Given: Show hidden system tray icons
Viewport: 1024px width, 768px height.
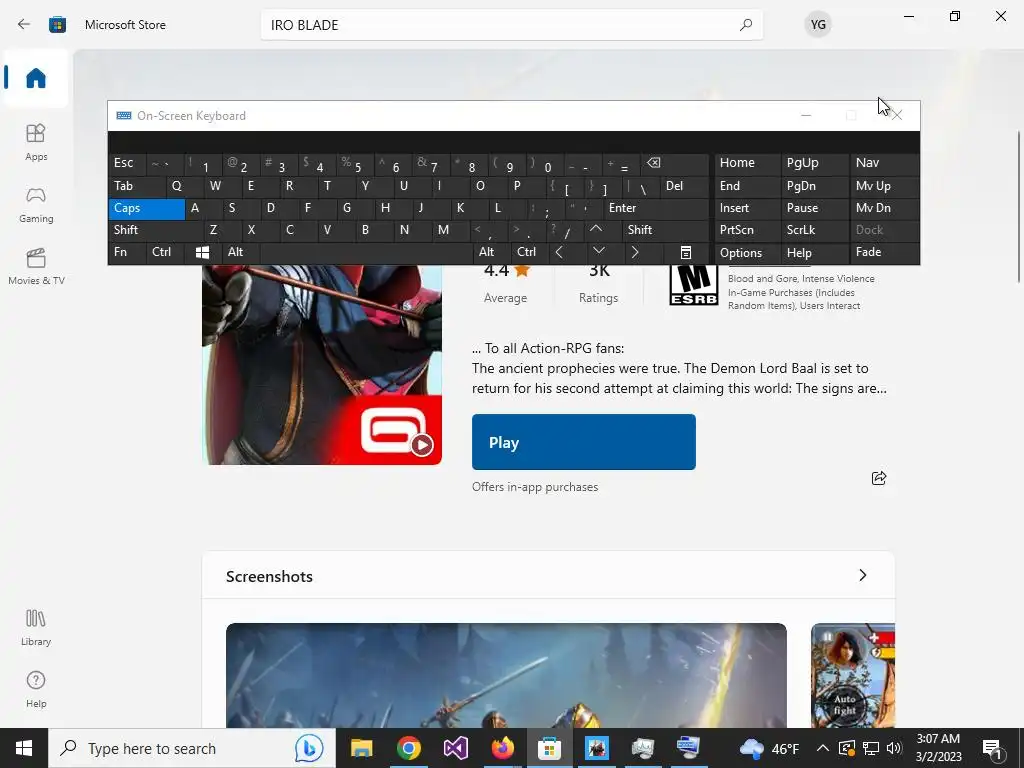Looking at the screenshot, I should click(x=823, y=748).
